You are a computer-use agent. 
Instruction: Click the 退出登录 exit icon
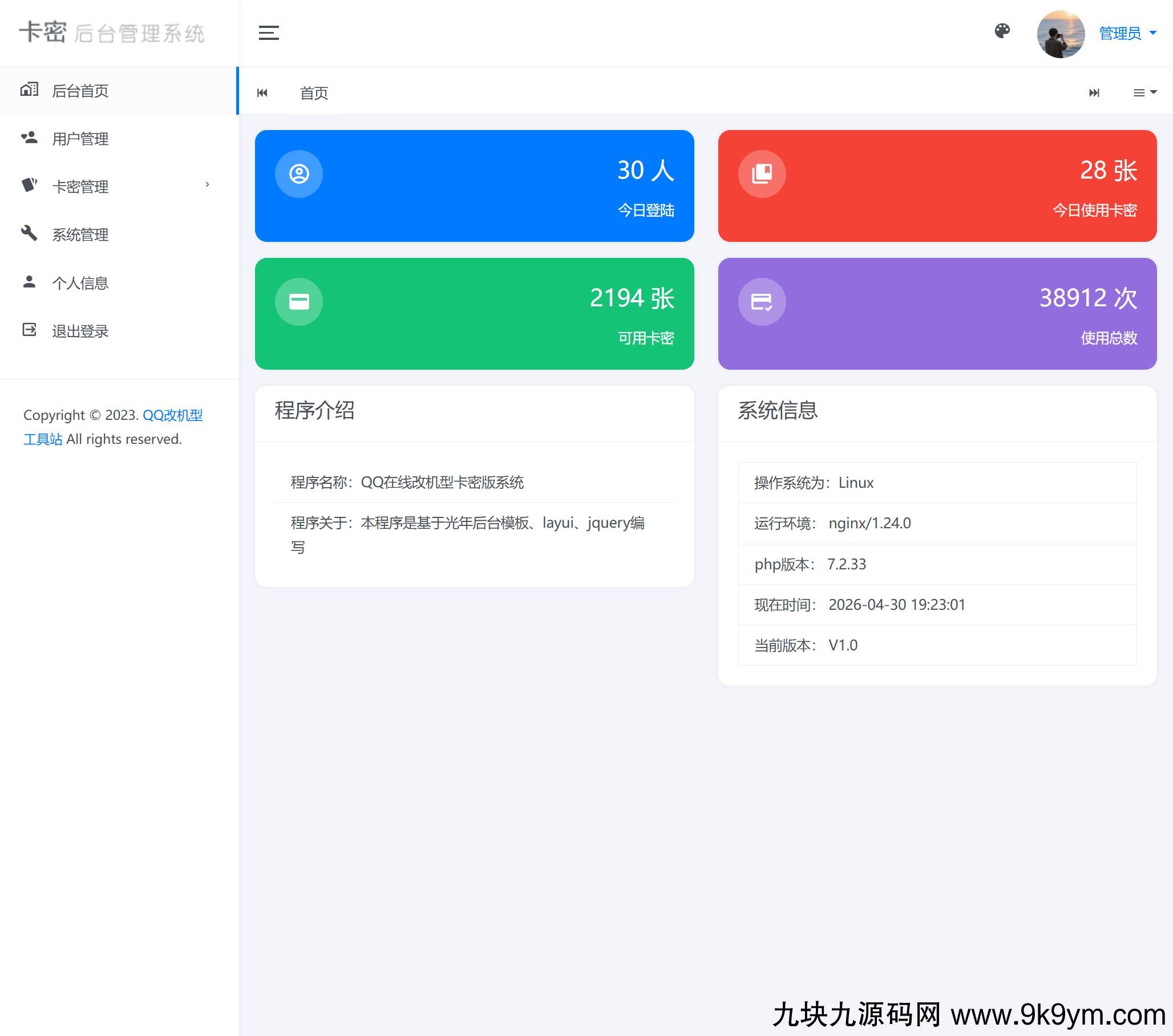coord(29,329)
